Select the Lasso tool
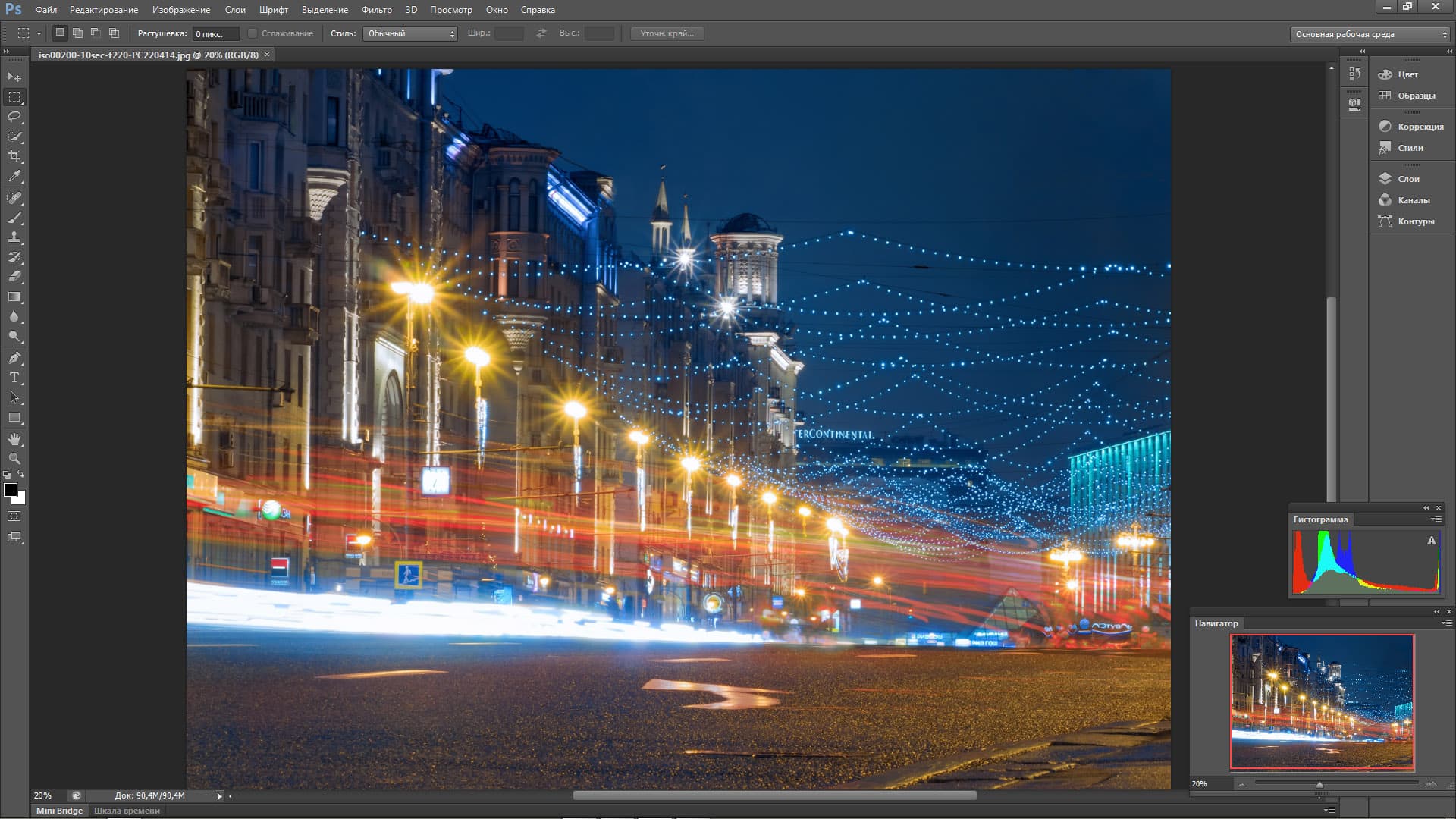Image resolution: width=1456 pixels, height=819 pixels. 14,117
